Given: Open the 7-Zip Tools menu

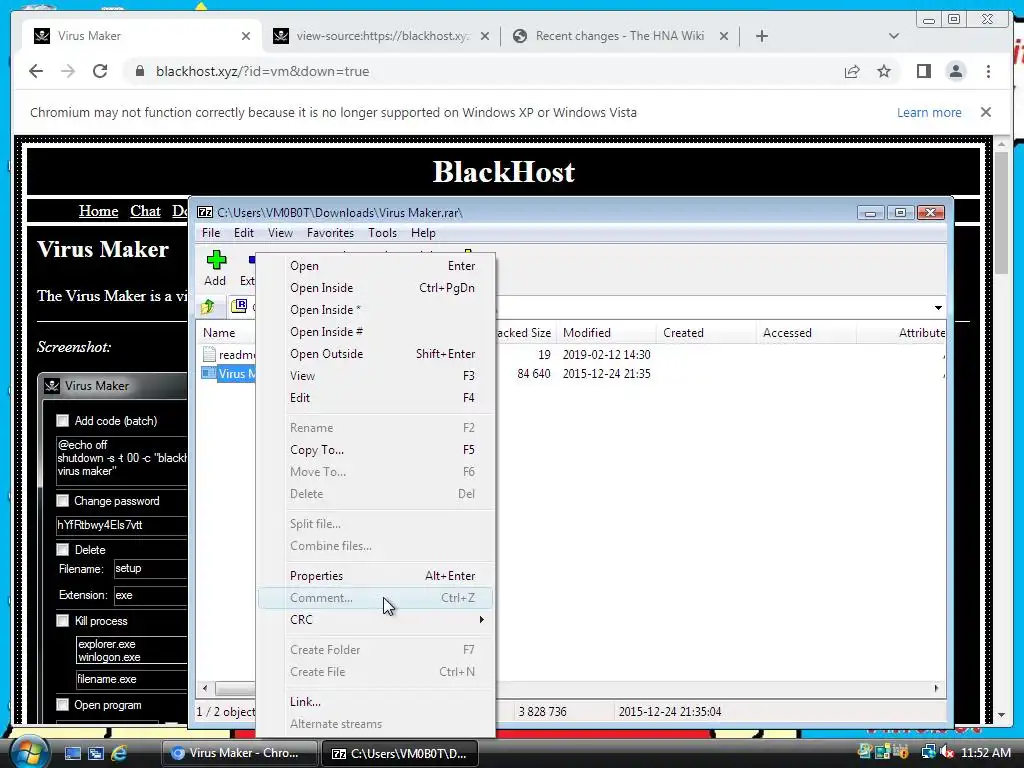Looking at the screenshot, I should (x=382, y=233).
